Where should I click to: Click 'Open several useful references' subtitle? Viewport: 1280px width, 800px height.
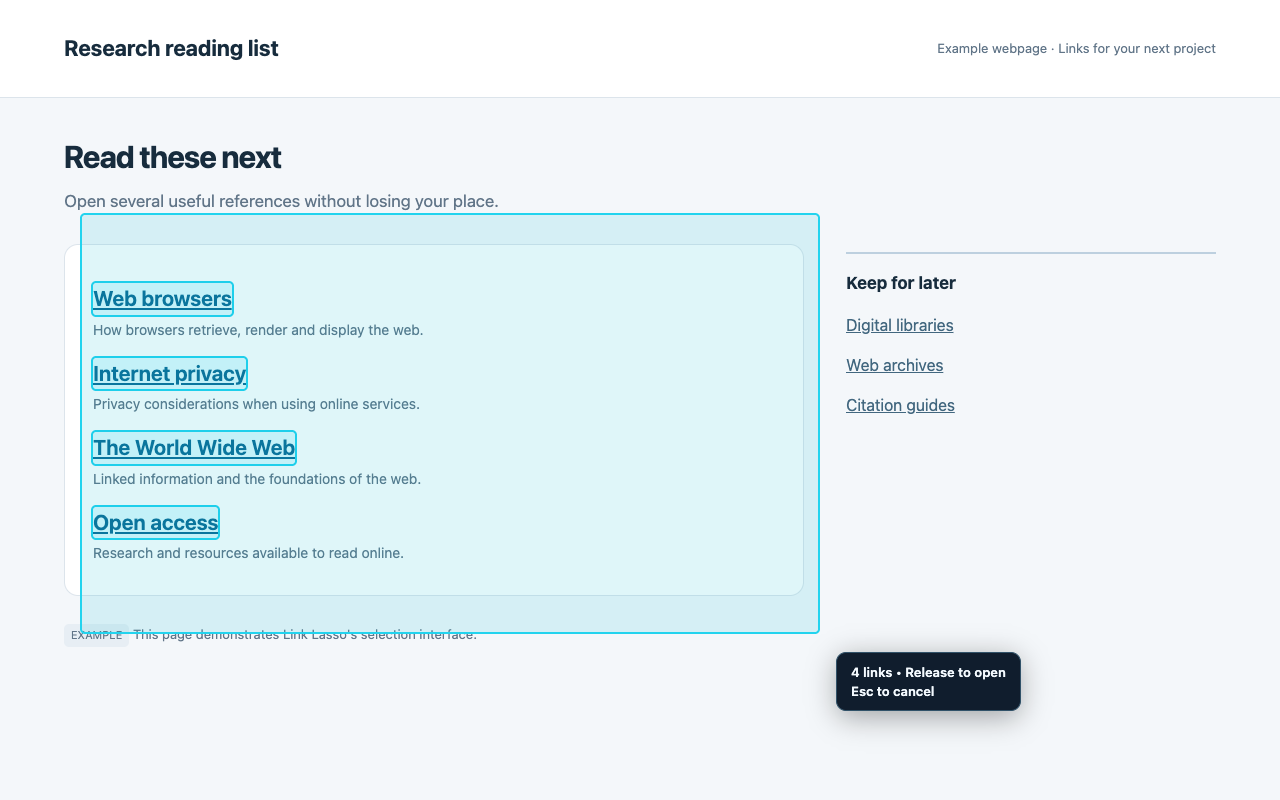click(x=281, y=201)
